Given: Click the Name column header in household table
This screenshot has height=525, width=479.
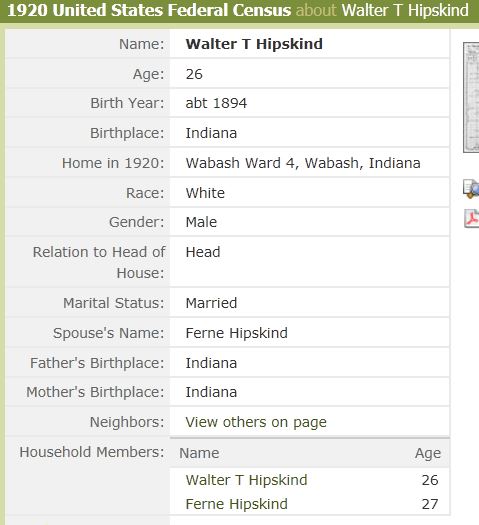Looking at the screenshot, I should pyautogui.click(x=199, y=453).
